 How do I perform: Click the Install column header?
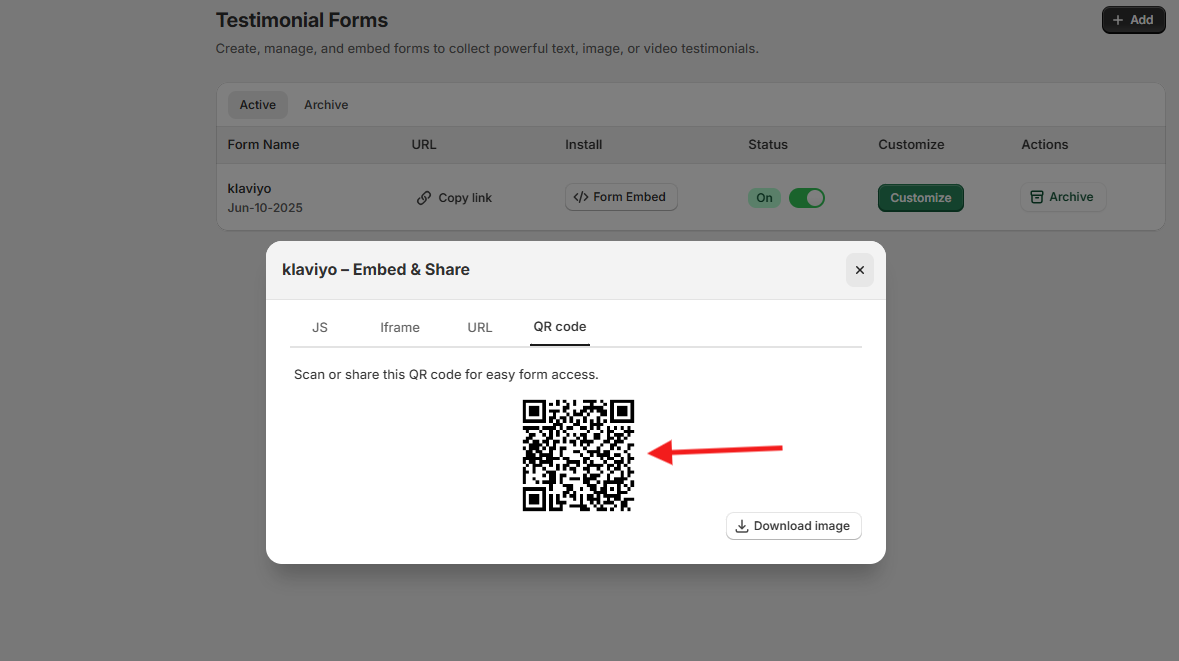[x=584, y=144]
